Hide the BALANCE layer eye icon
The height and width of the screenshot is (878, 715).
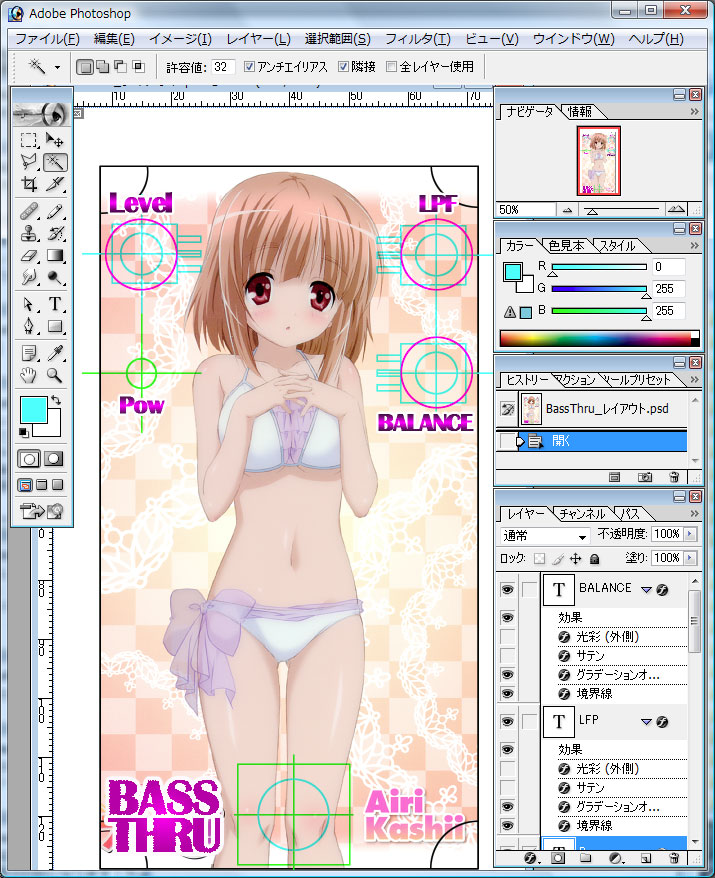(507, 590)
